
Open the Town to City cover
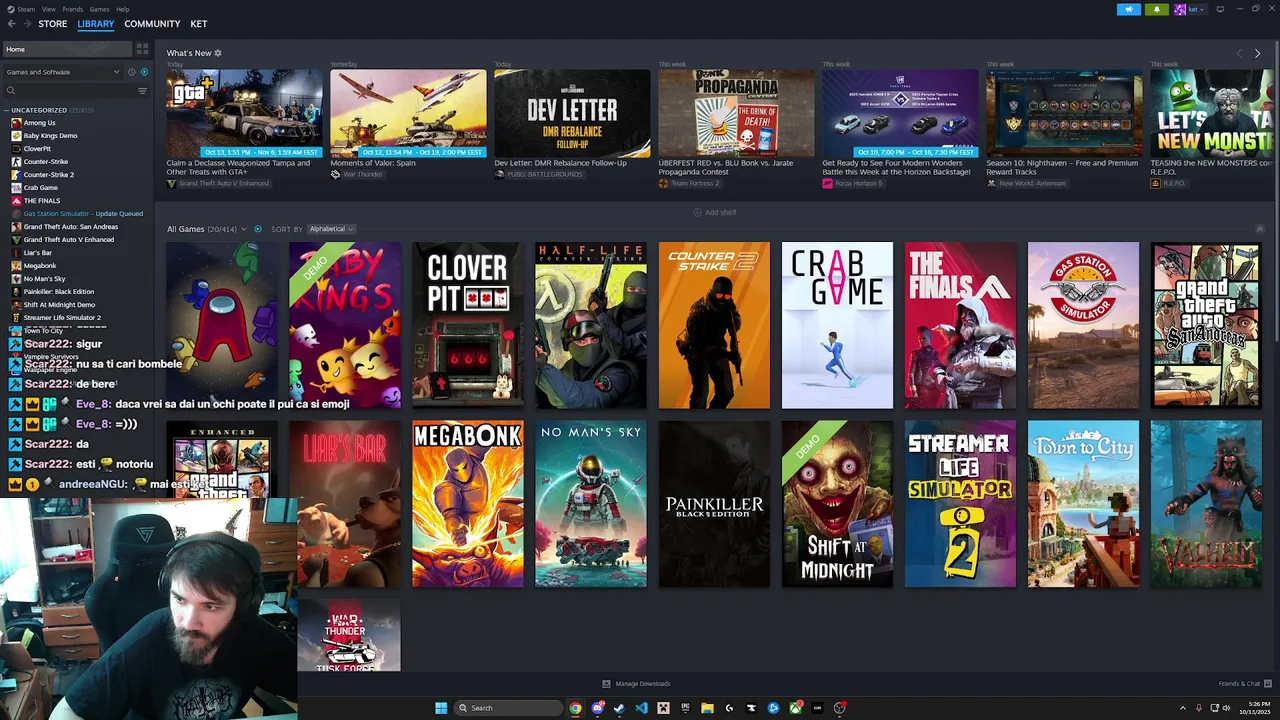click(x=1083, y=504)
